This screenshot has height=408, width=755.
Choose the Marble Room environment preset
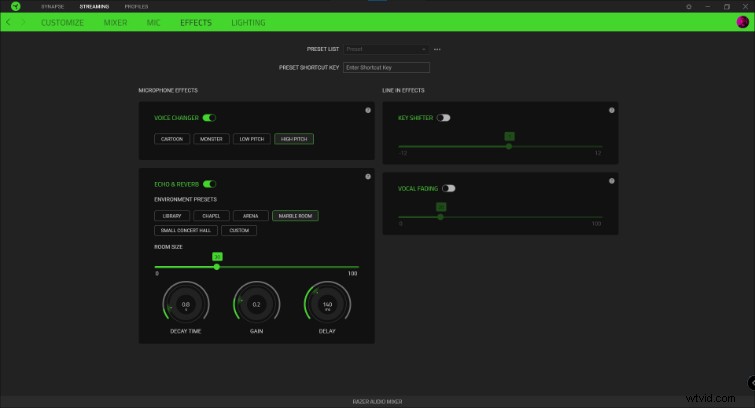pos(295,216)
